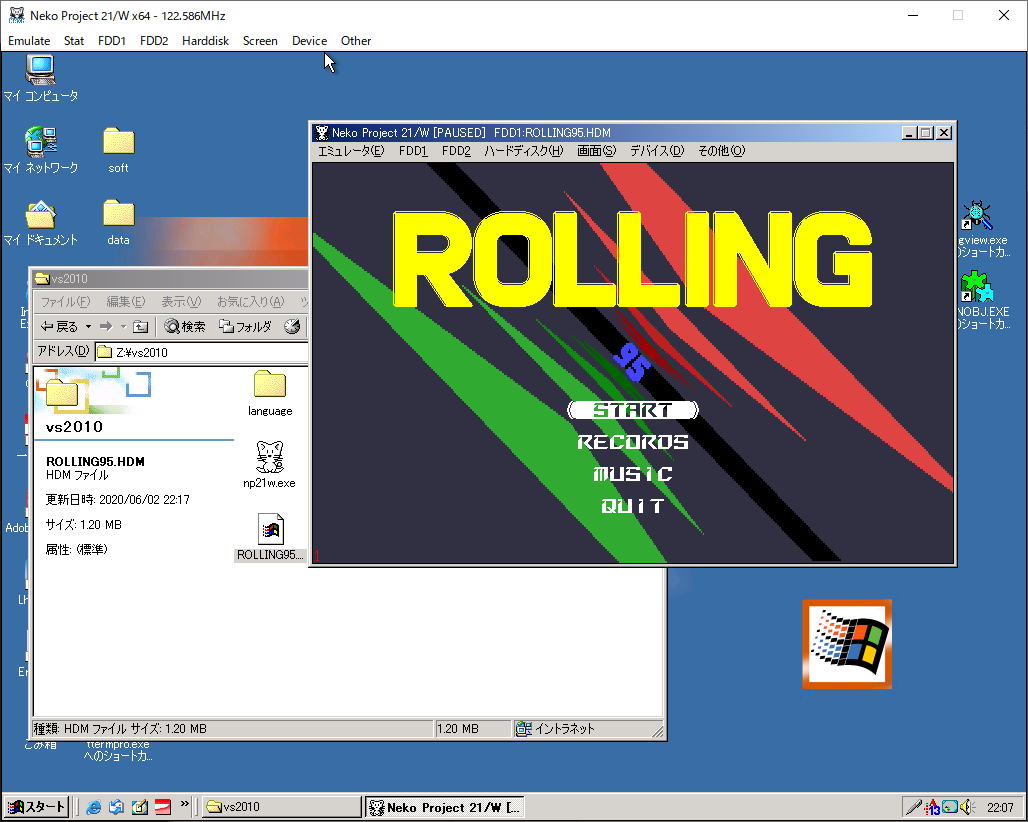Open the FDD2 menu in outer window
Screen dimensions: 1028x822
click(x=154, y=41)
